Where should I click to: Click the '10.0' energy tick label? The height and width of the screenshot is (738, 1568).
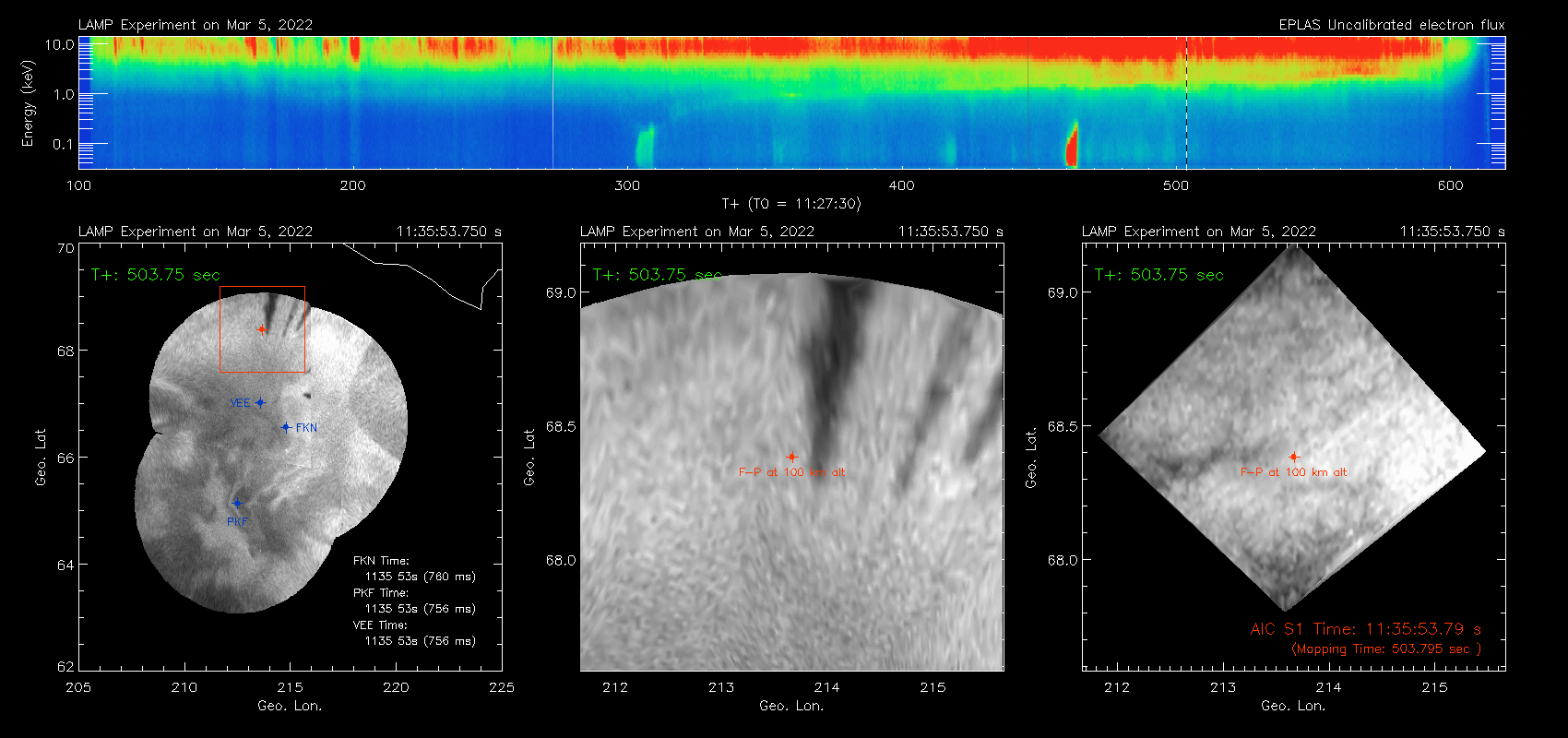pos(60,44)
